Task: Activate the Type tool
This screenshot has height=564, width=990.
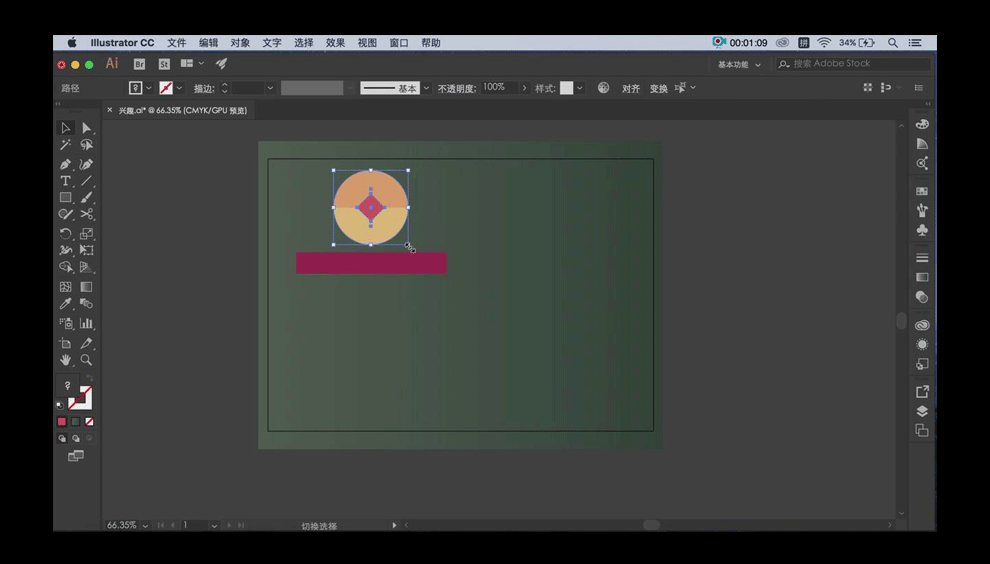Action: [65, 181]
